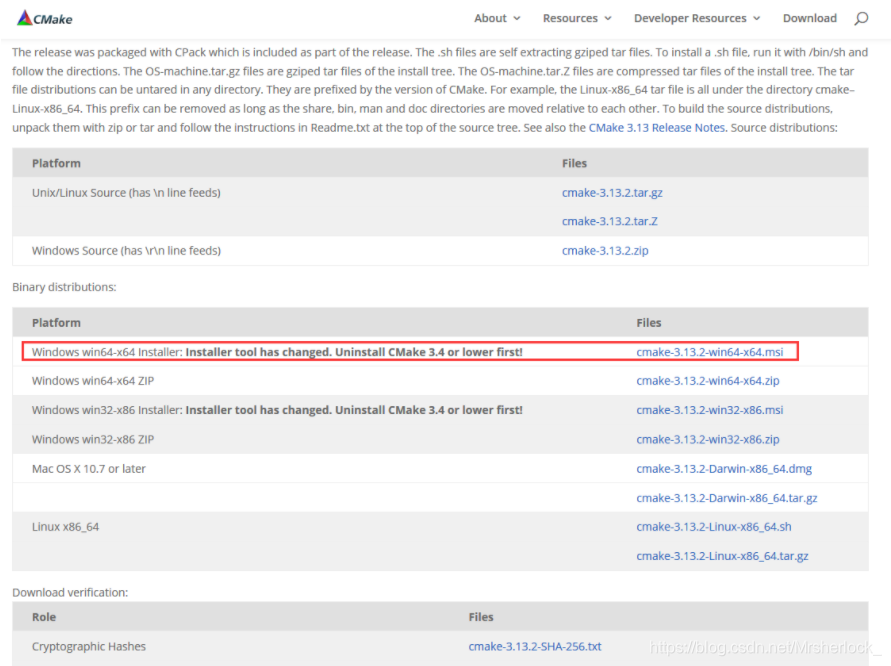Image resolution: width=891 pixels, height=666 pixels.
Task: Download cmake-3.13.2-Darwin-x86_64.tar.gz archive
Action: point(726,498)
